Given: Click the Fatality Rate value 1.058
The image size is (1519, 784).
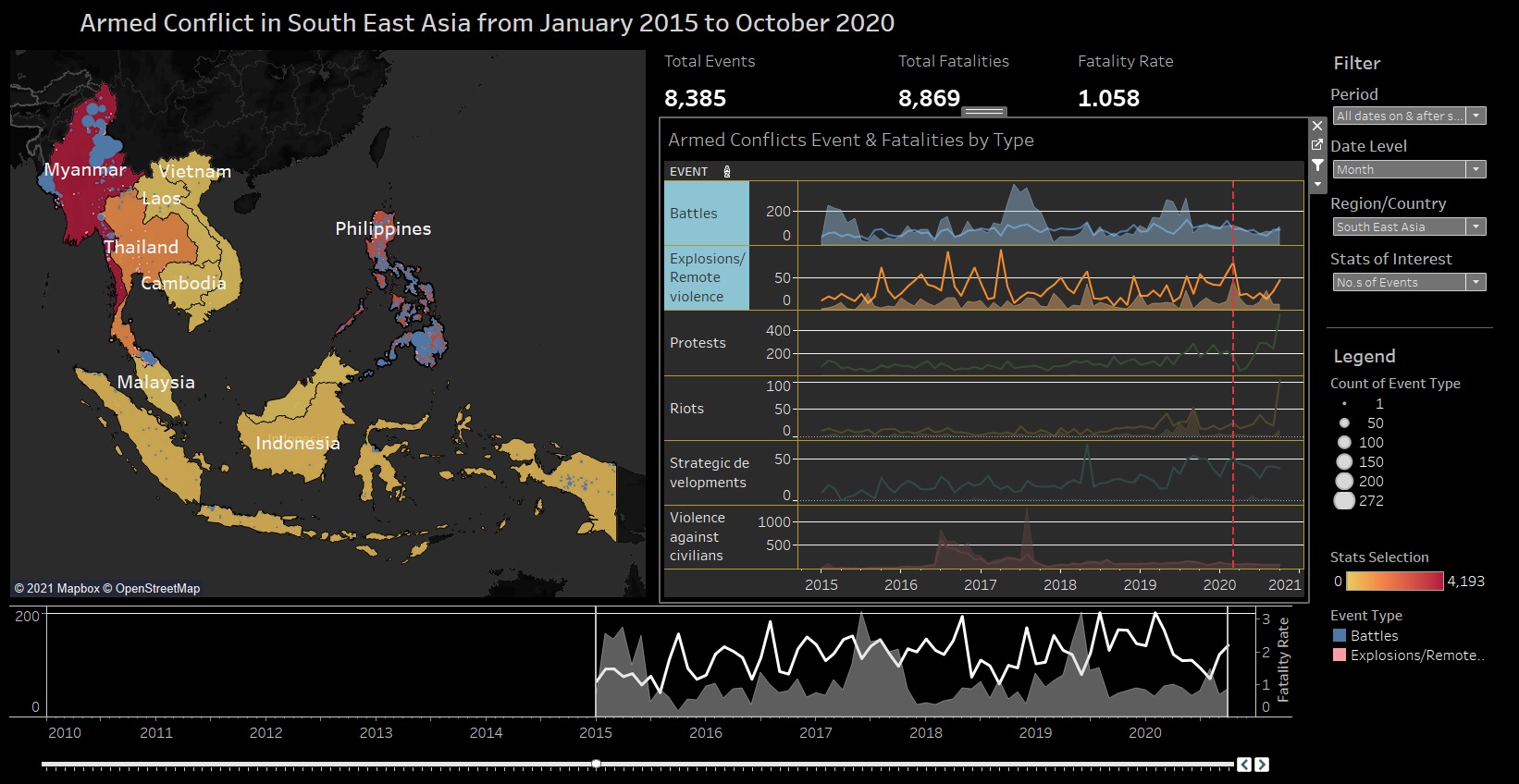Looking at the screenshot, I should pos(1108,98).
